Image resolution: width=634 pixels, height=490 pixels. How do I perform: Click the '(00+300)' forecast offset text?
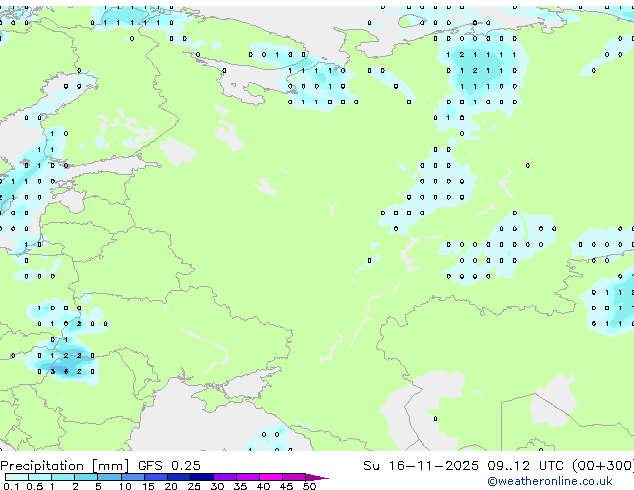pos(603,466)
